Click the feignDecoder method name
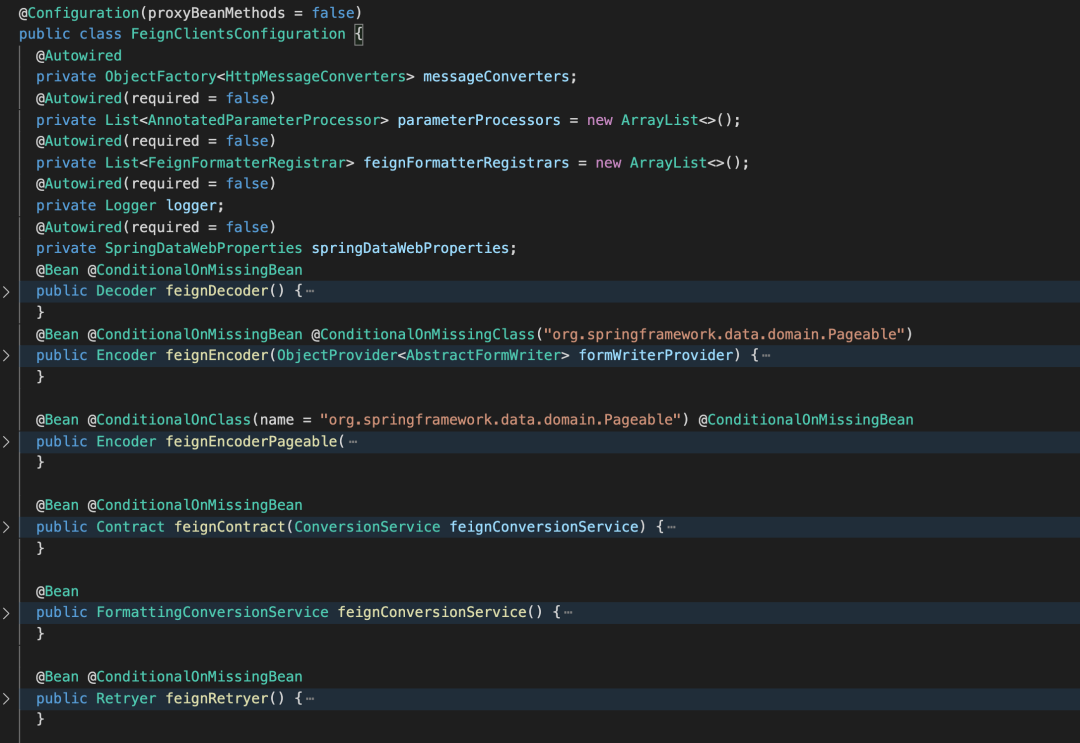This screenshot has width=1080, height=743. pyautogui.click(x=216, y=291)
